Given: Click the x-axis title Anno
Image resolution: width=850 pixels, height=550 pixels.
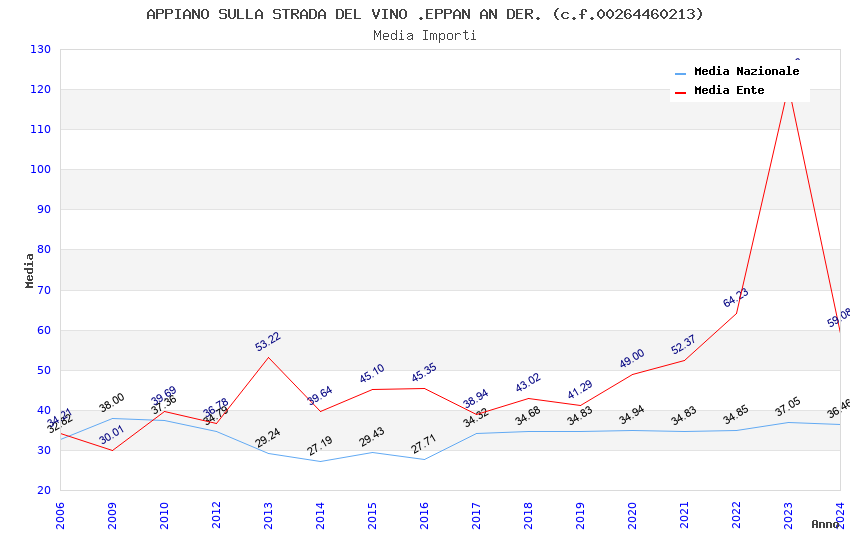Looking at the screenshot, I should pos(825,524).
